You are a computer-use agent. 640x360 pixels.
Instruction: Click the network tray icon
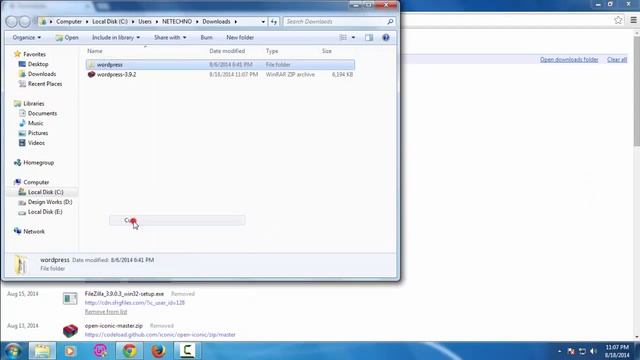point(582,351)
